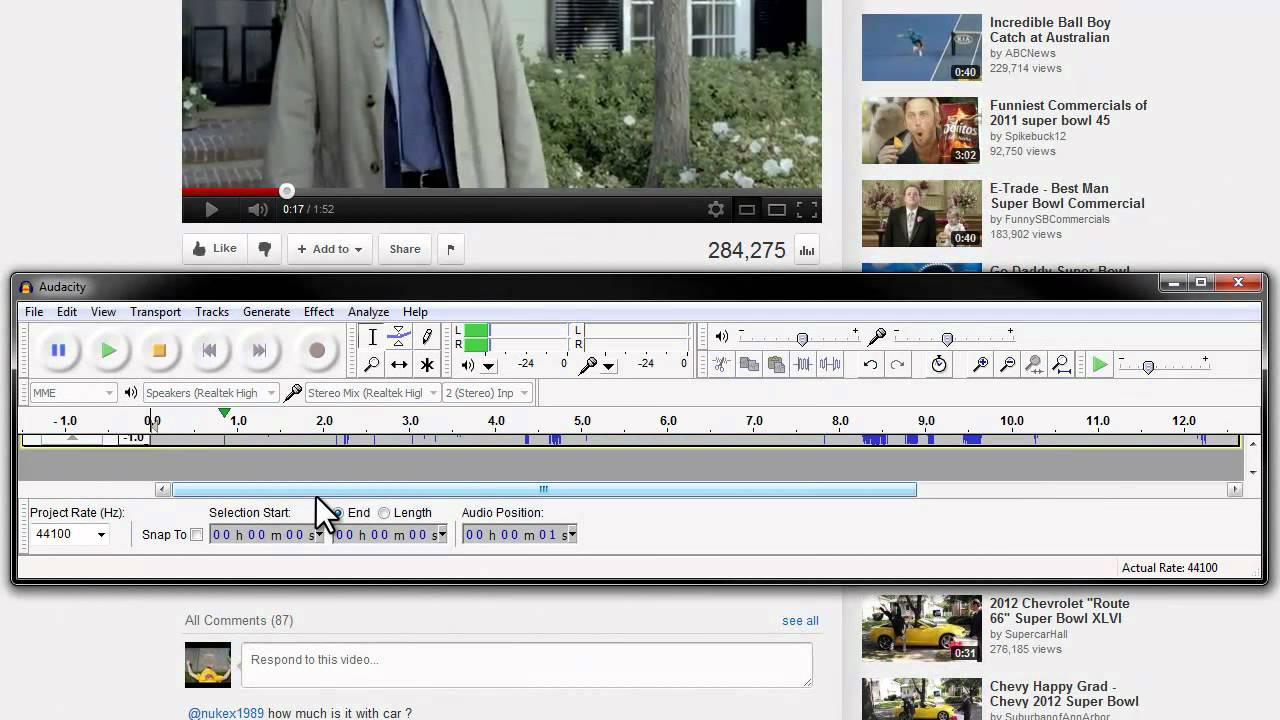Image resolution: width=1280 pixels, height=720 pixels.
Task: Click the YouTube fullscreen icon
Action: [807, 209]
